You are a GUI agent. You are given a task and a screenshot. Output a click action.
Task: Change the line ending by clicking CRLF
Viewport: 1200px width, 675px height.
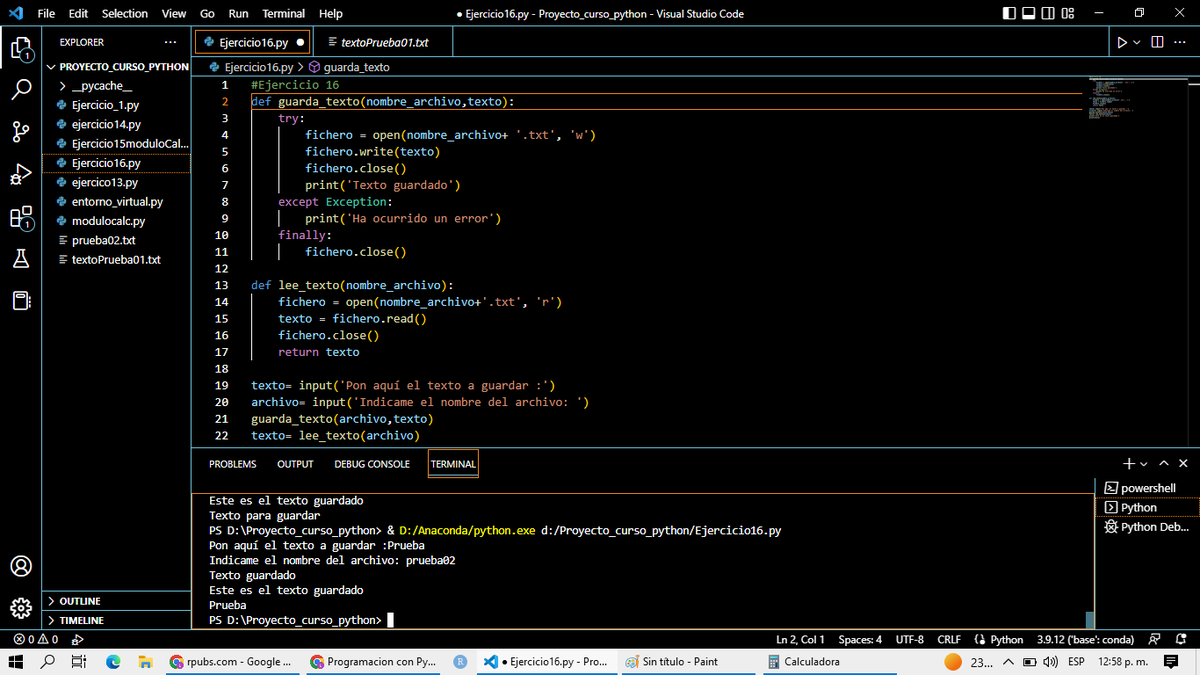point(948,639)
